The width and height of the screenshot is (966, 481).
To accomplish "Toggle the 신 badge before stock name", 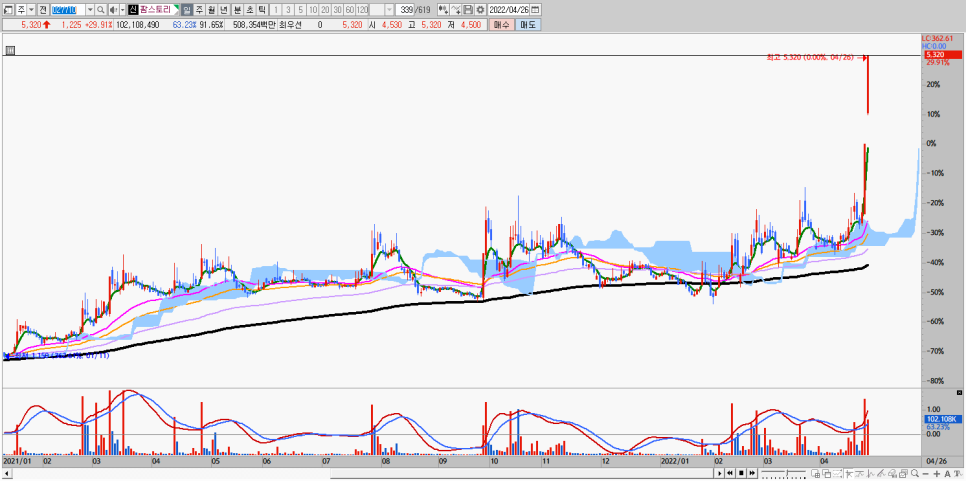I will coord(133,10).
